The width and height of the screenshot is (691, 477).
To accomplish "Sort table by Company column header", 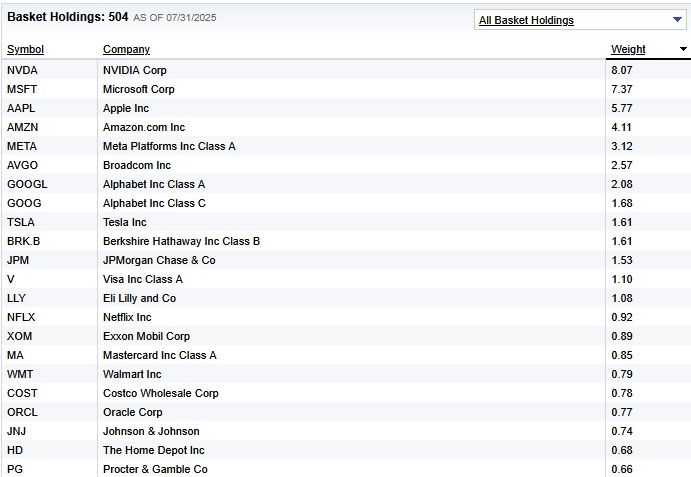I will (x=126, y=49).
